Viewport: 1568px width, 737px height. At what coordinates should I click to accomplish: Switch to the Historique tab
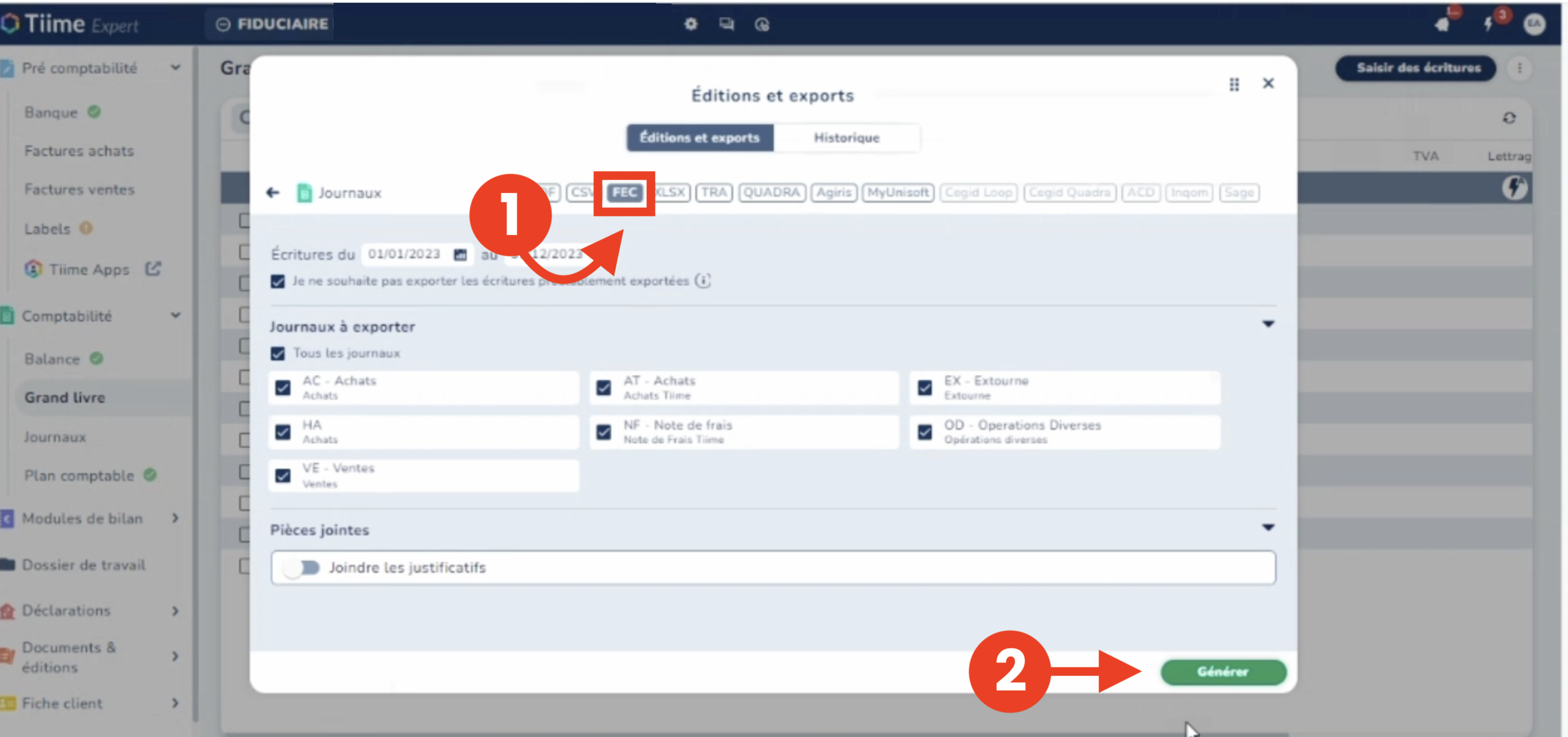(x=847, y=138)
